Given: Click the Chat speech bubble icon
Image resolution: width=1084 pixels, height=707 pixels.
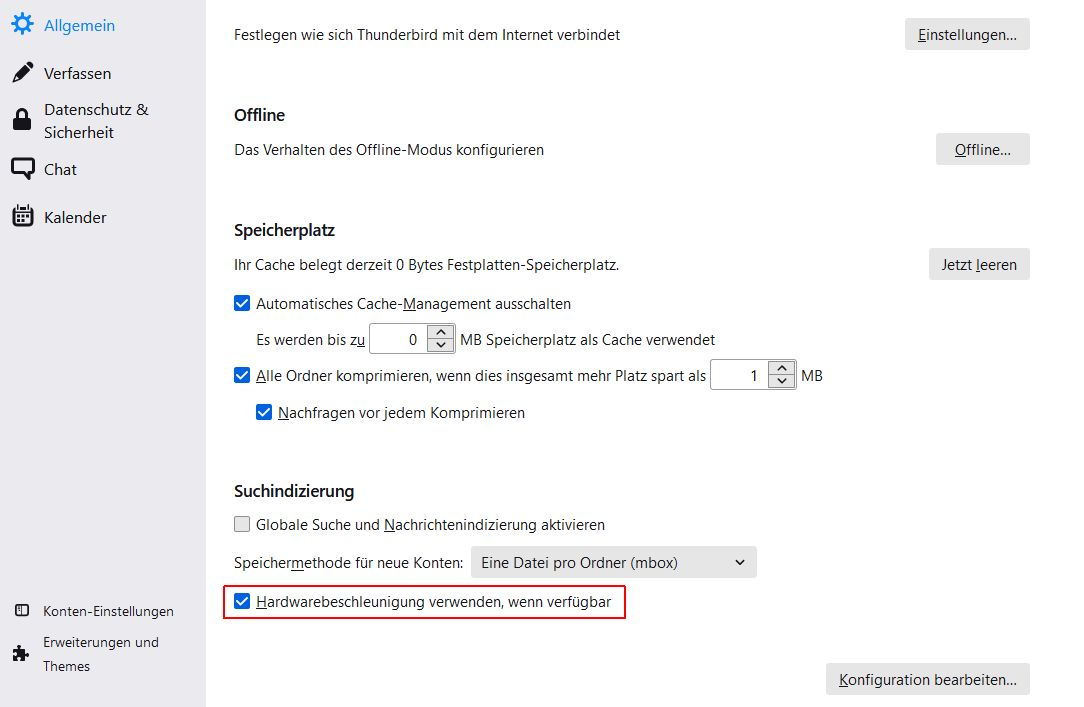Looking at the screenshot, I should (x=22, y=169).
